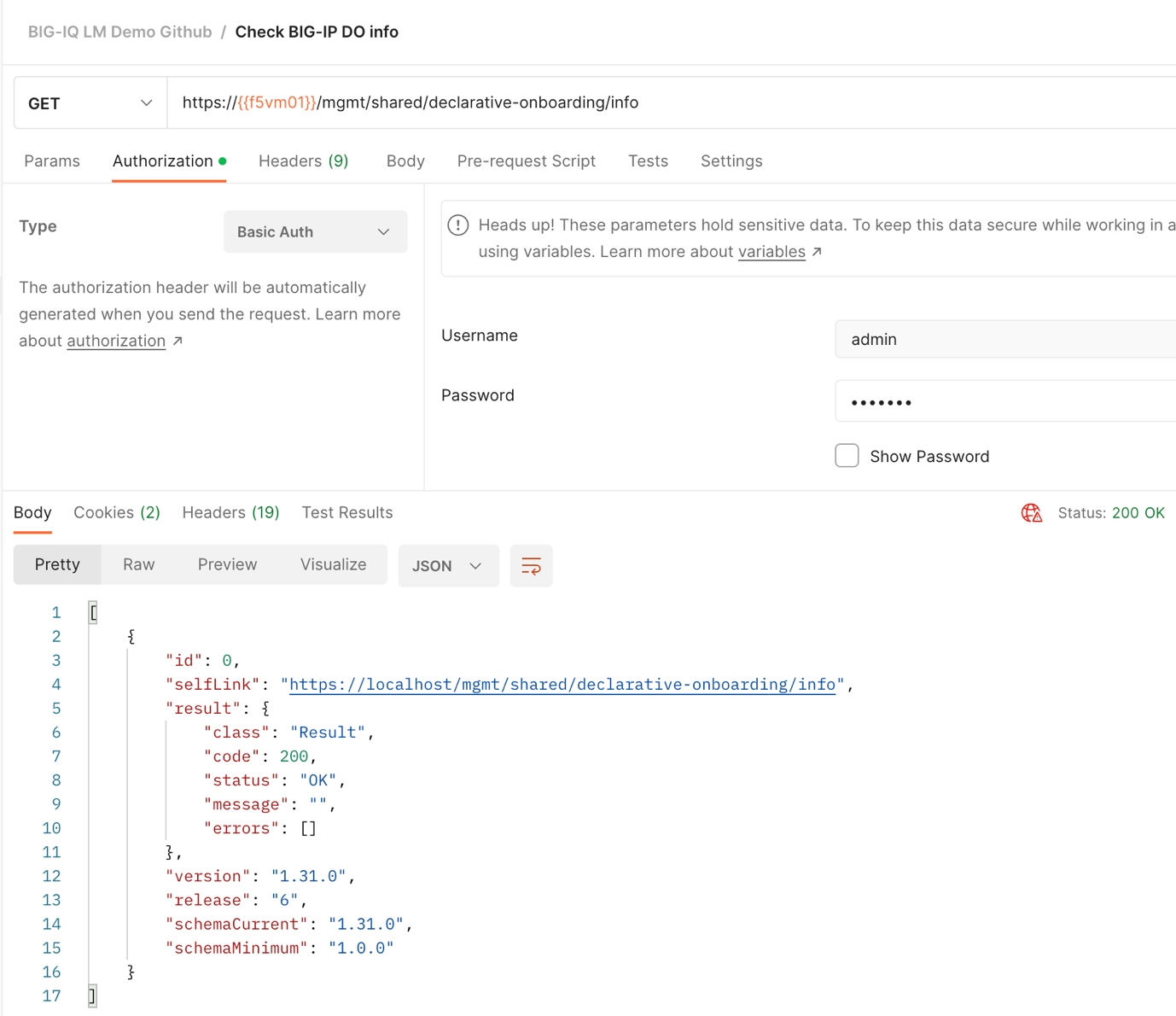This screenshot has height=1016, width=1176.
Task: Switch to the Params tab
Action: [x=52, y=161]
